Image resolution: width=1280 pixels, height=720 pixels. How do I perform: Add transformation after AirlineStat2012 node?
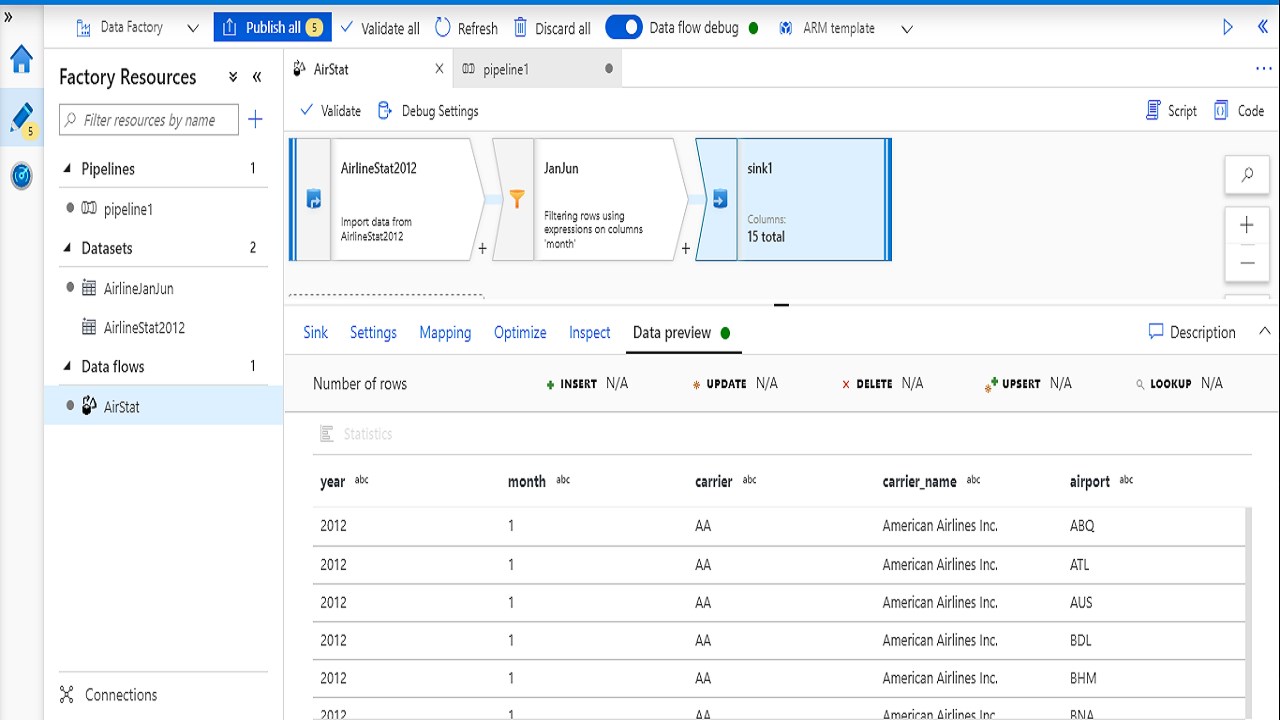coord(482,248)
